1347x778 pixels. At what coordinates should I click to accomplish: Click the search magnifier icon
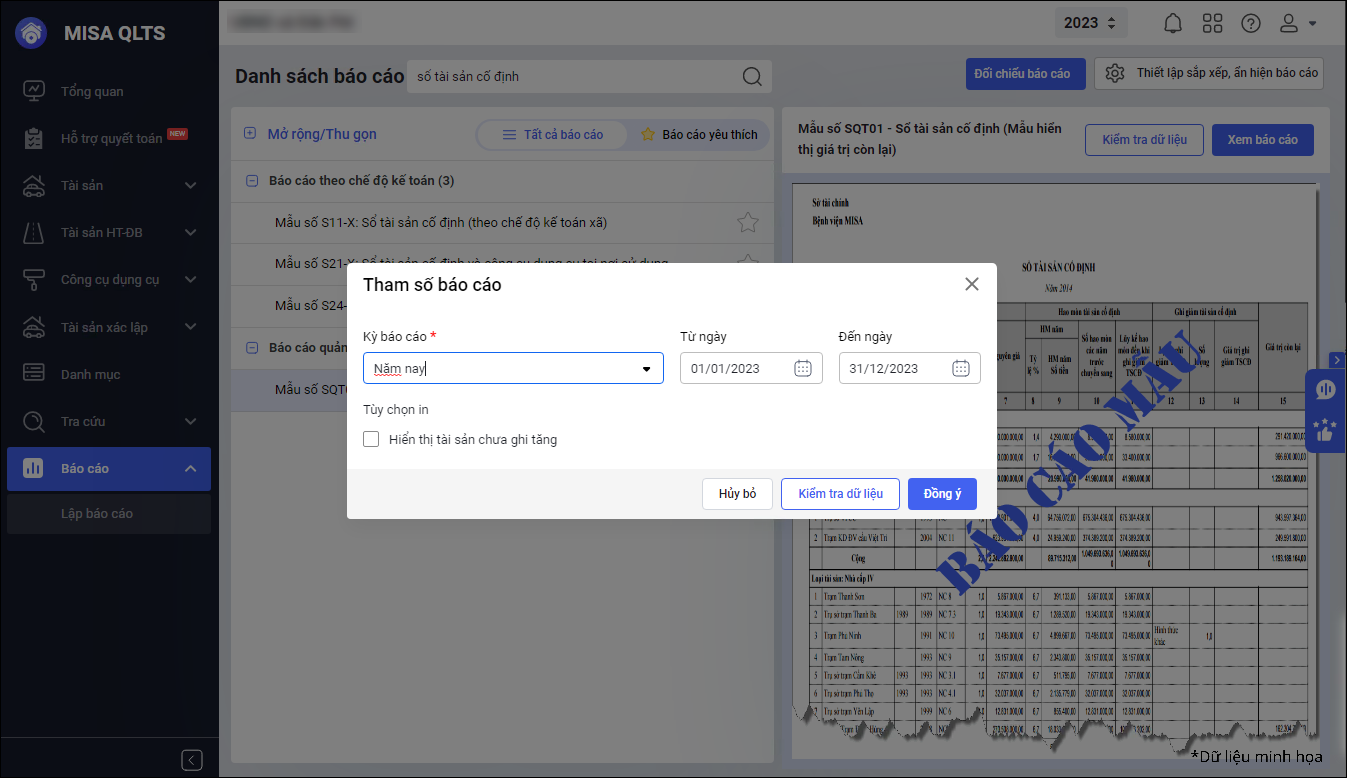click(752, 76)
